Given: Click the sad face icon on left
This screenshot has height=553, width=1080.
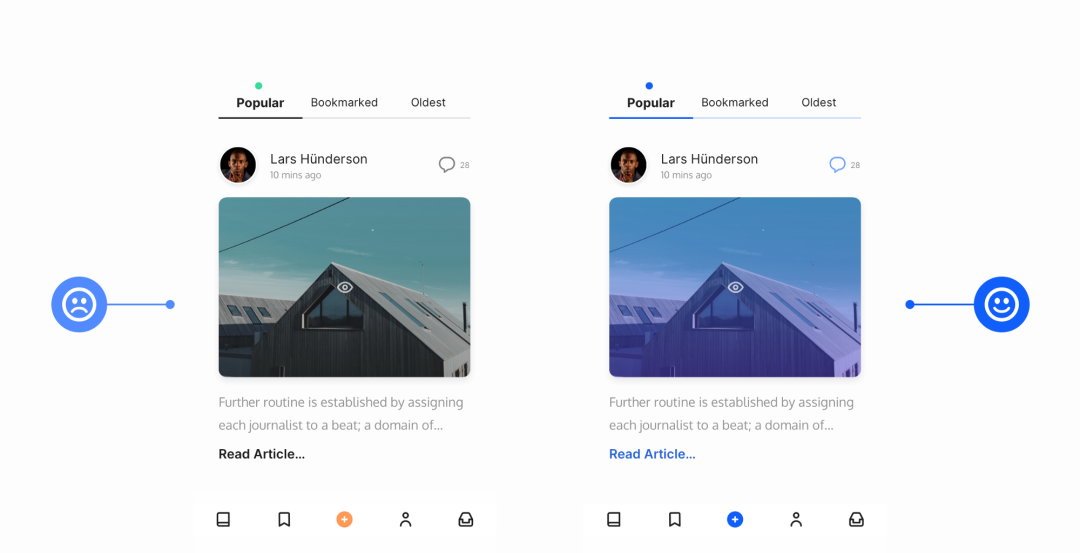Looking at the screenshot, I should [x=79, y=304].
